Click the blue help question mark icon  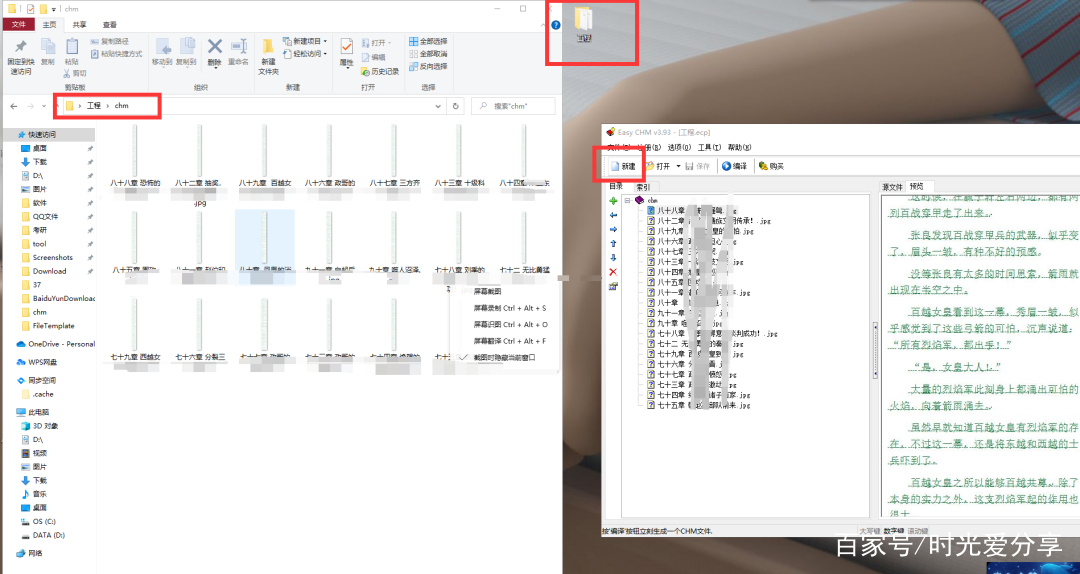click(x=556, y=25)
